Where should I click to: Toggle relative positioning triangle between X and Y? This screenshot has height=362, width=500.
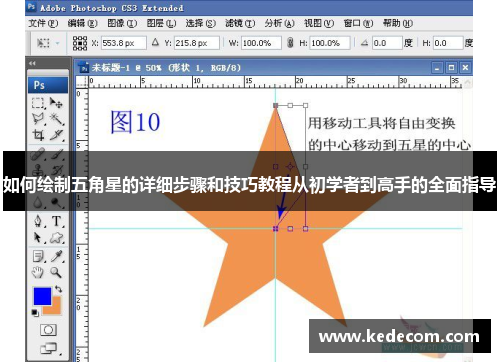tap(155, 43)
